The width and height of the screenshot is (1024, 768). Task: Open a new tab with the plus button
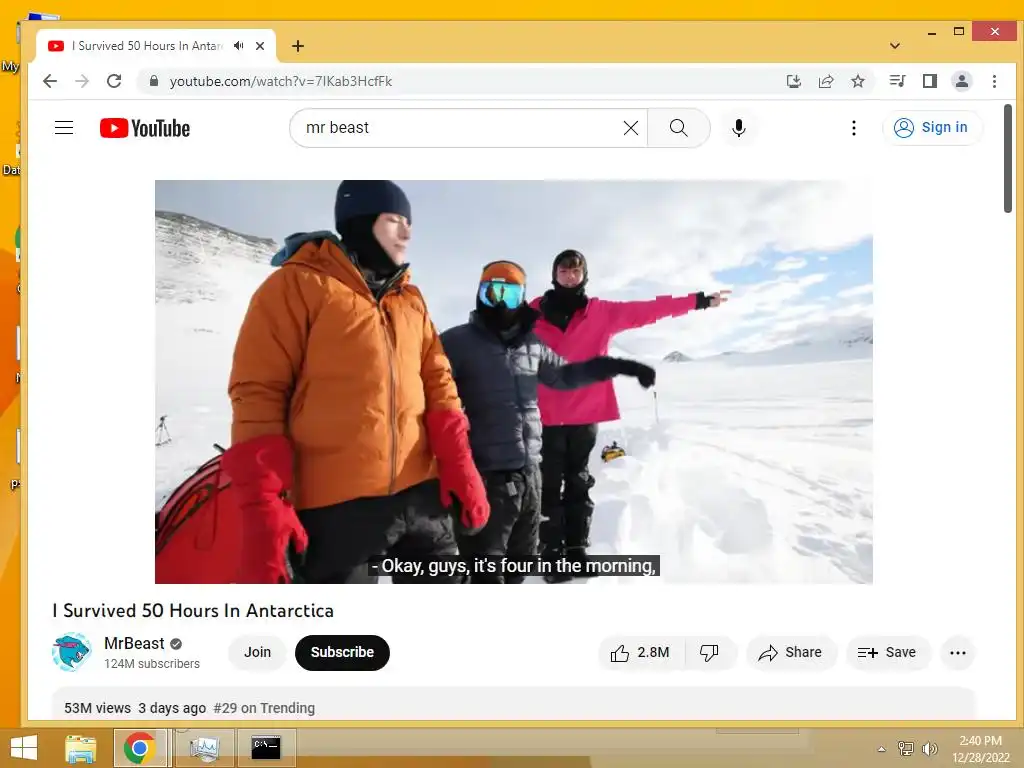point(298,46)
